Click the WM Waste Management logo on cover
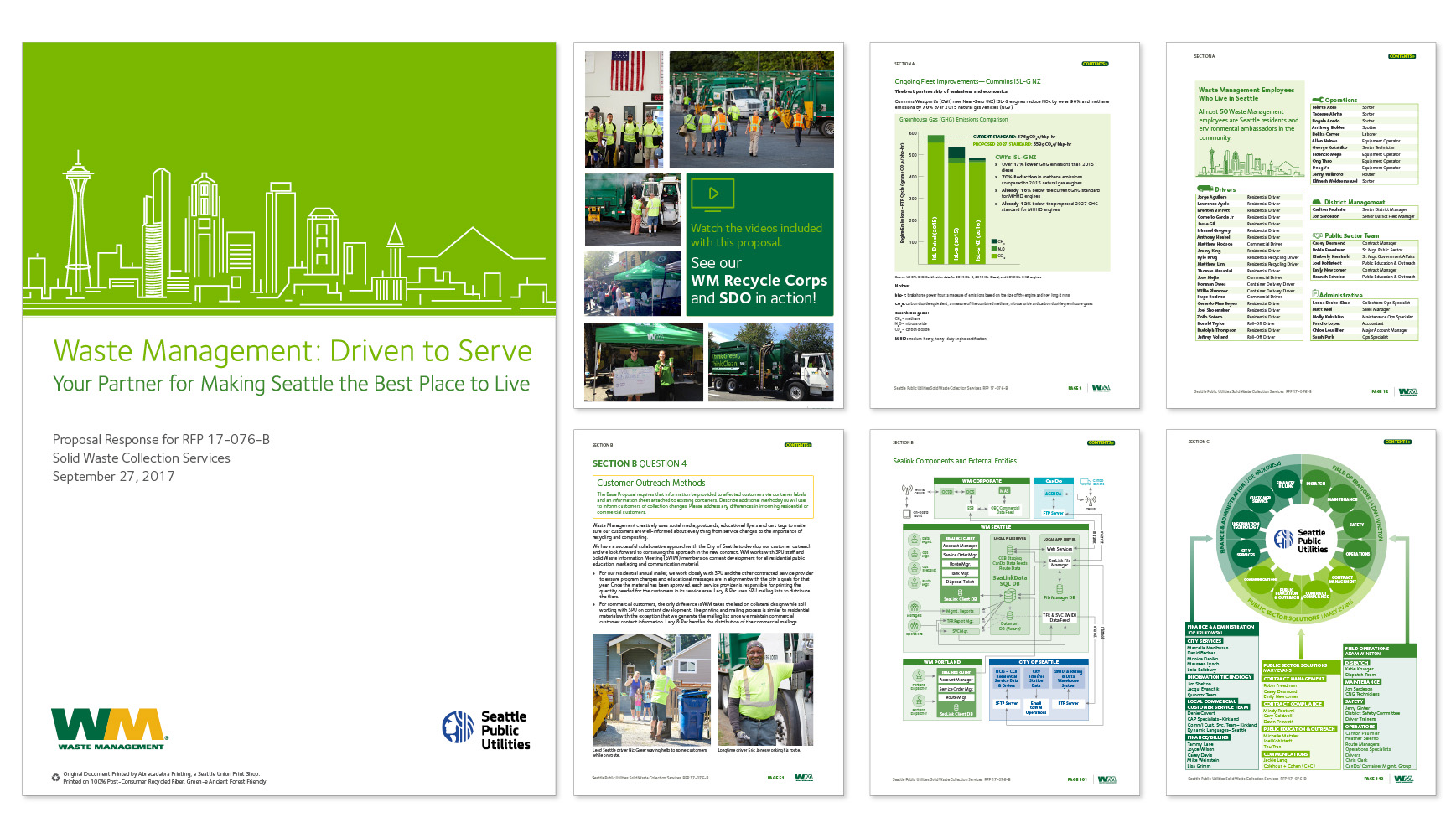 [108, 727]
